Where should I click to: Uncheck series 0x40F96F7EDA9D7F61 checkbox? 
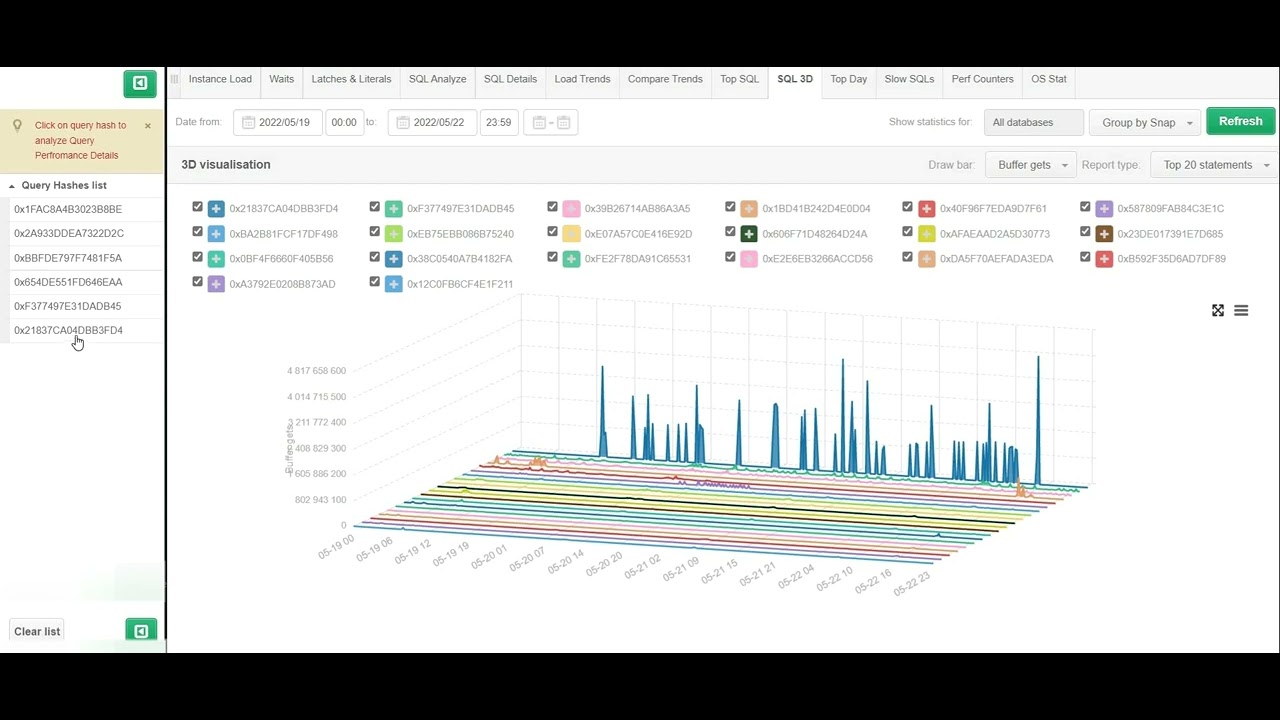(x=907, y=207)
